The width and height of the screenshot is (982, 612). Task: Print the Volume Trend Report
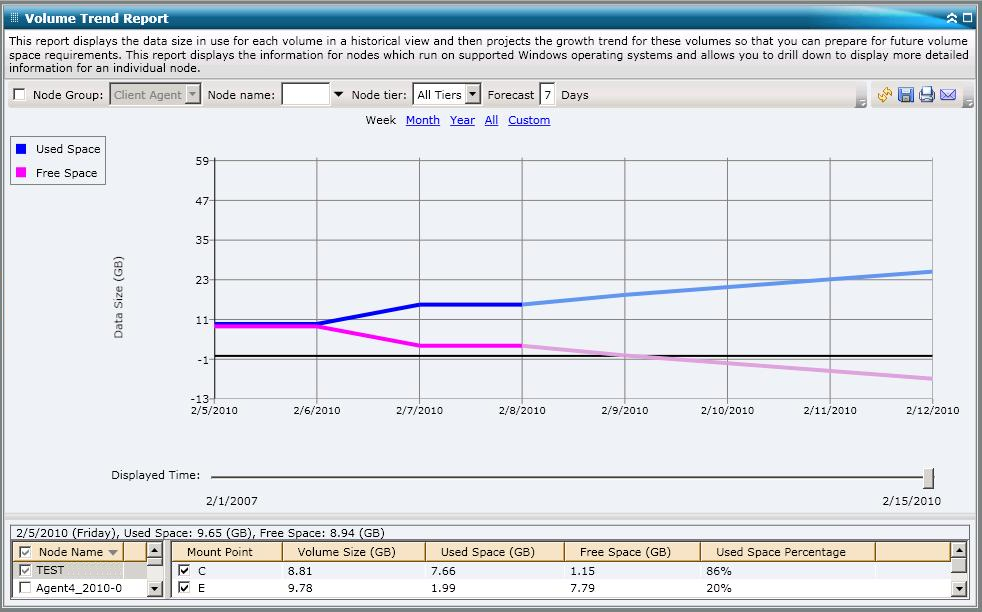coord(927,95)
